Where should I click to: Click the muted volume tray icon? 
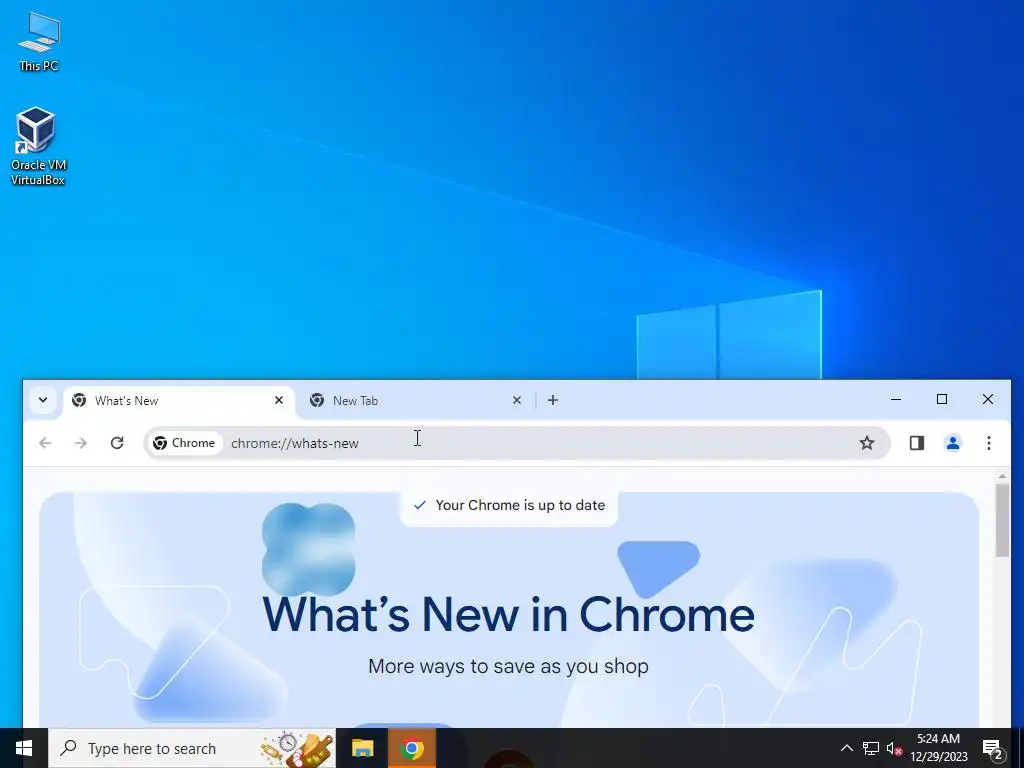pos(894,748)
